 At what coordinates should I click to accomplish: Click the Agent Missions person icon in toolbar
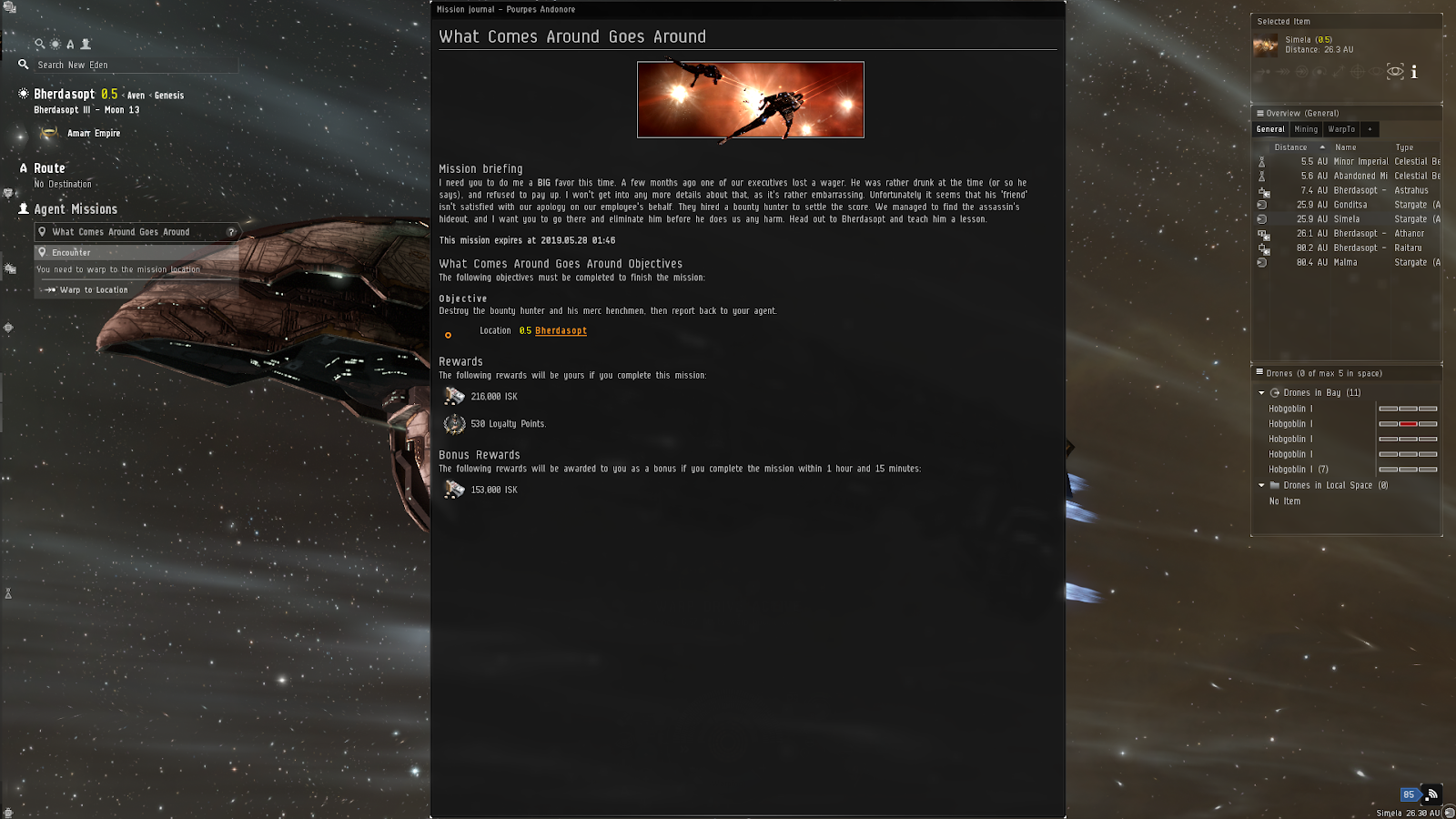(86, 44)
